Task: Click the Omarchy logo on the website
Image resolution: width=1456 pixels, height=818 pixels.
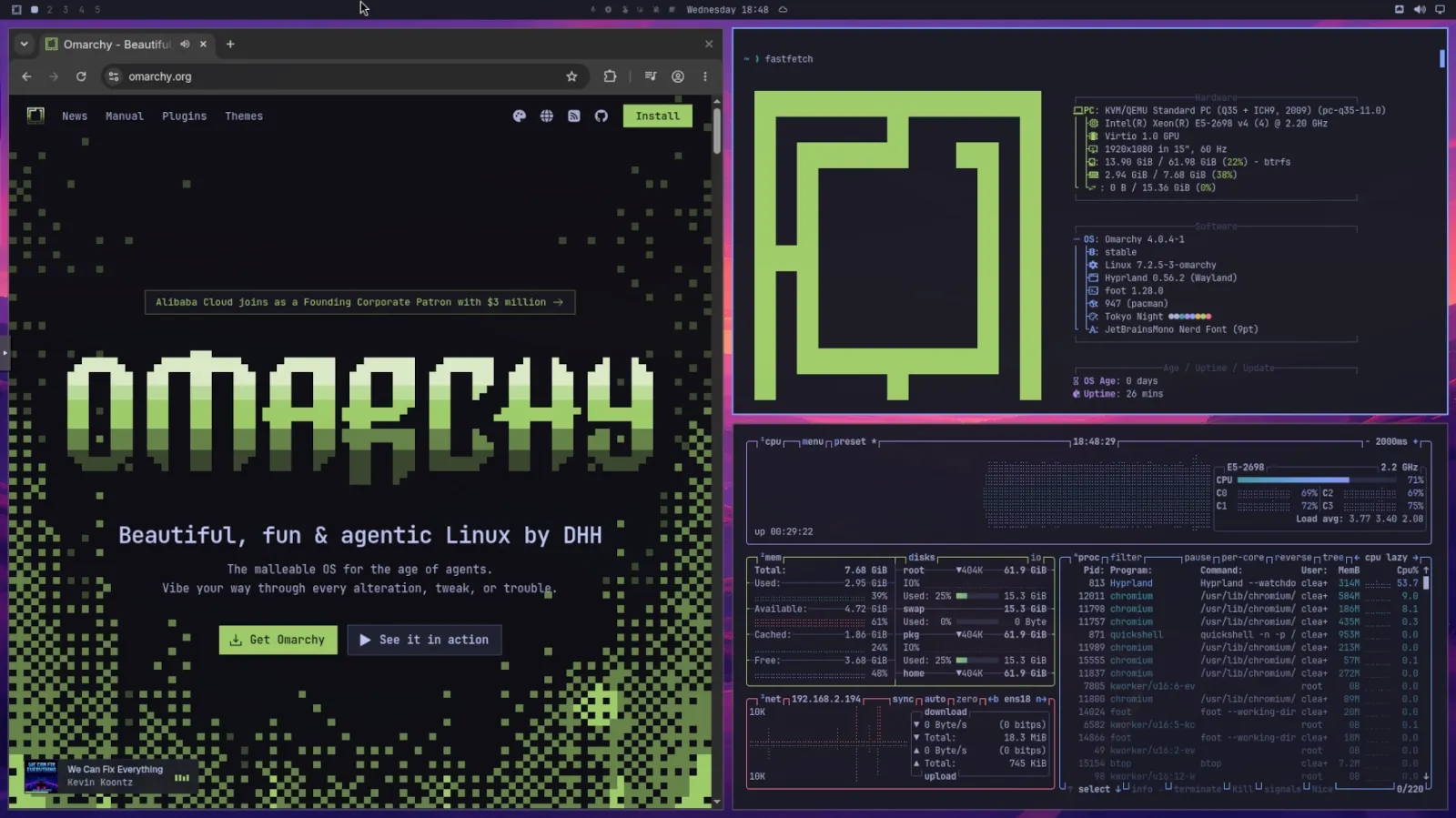Action: coord(35,116)
